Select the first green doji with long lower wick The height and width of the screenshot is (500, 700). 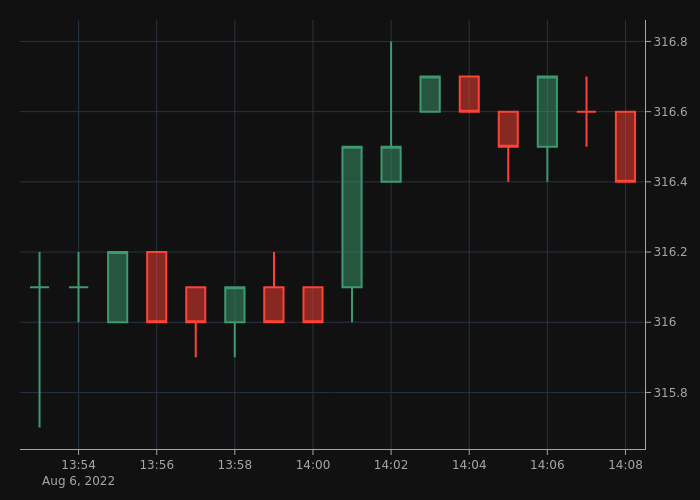point(39,339)
